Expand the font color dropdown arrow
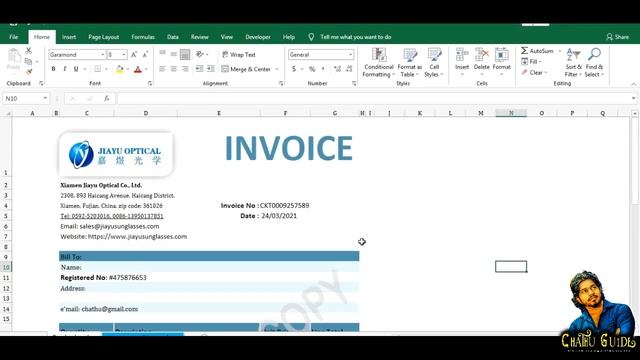Image resolution: width=640 pixels, height=360 pixels. coord(146,69)
